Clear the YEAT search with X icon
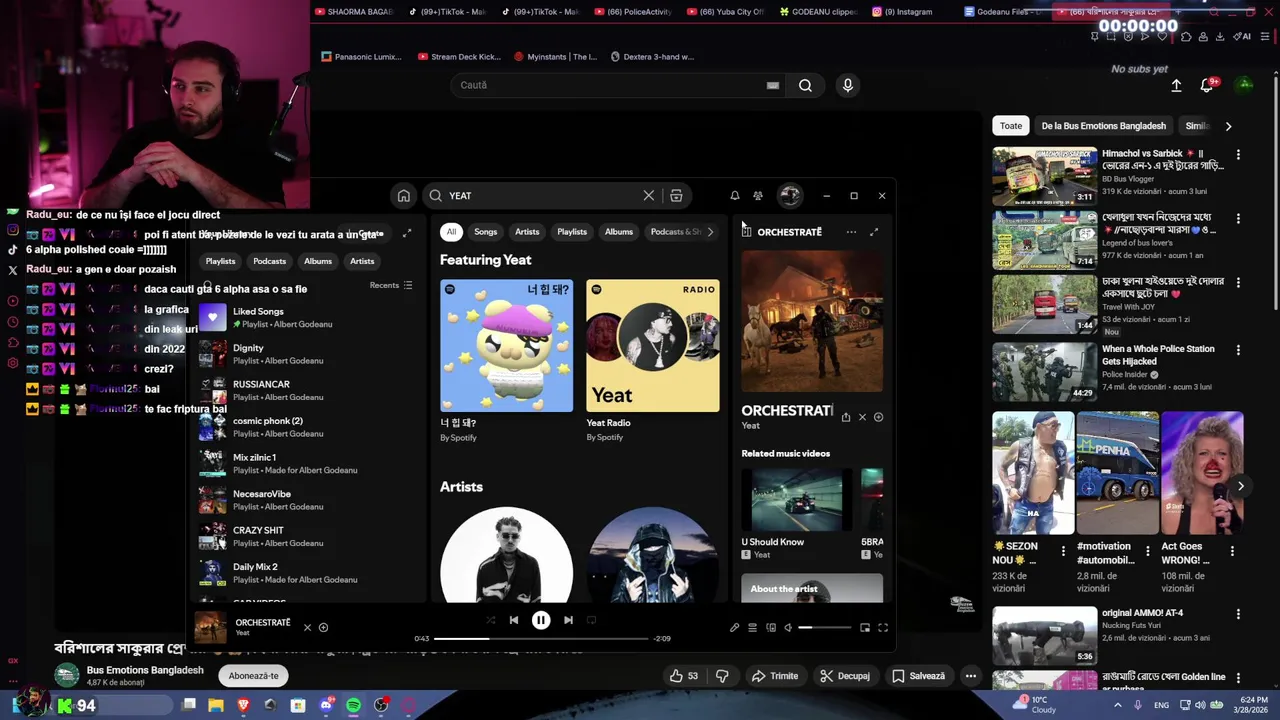The image size is (1280, 720). click(x=649, y=196)
